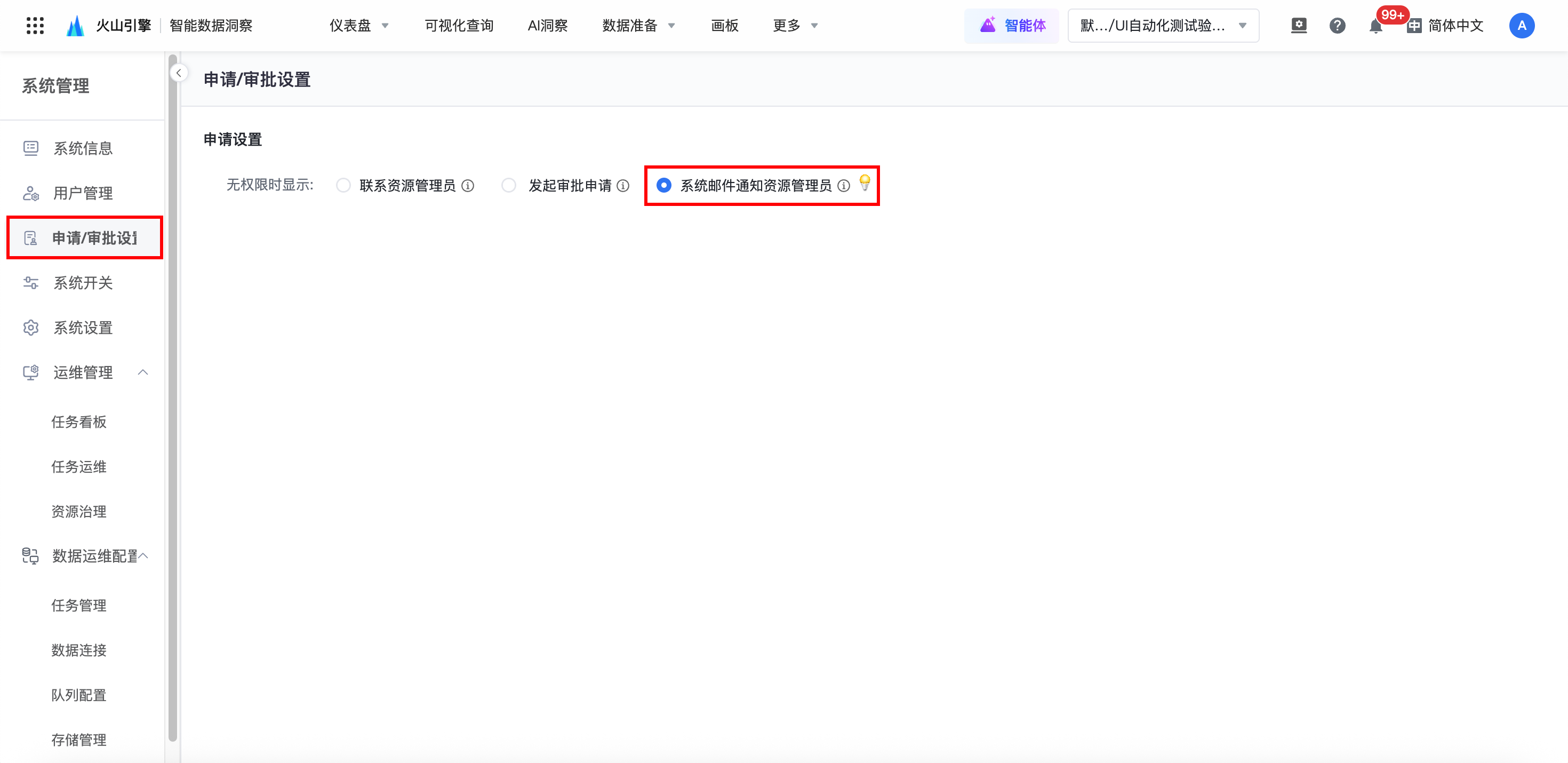Click the settings monitor icon in header
This screenshot has height=763, width=1568.
(x=1298, y=26)
